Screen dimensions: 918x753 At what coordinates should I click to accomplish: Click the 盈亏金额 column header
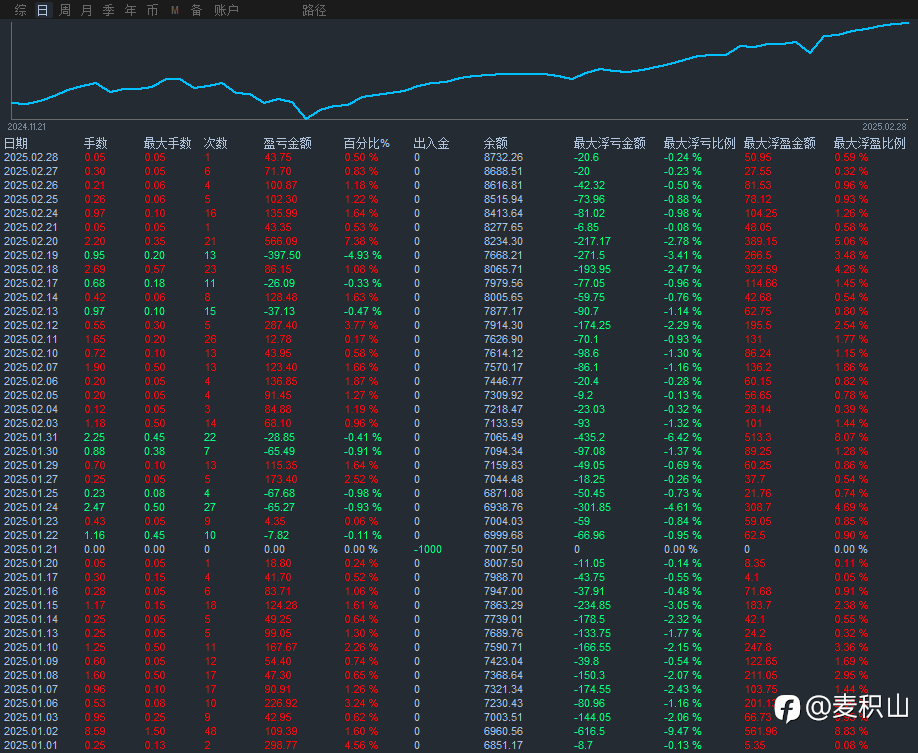point(287,143)
